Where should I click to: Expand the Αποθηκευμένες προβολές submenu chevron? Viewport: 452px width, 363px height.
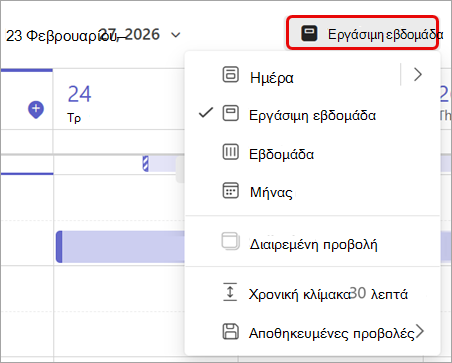click(x=420, y=331)
